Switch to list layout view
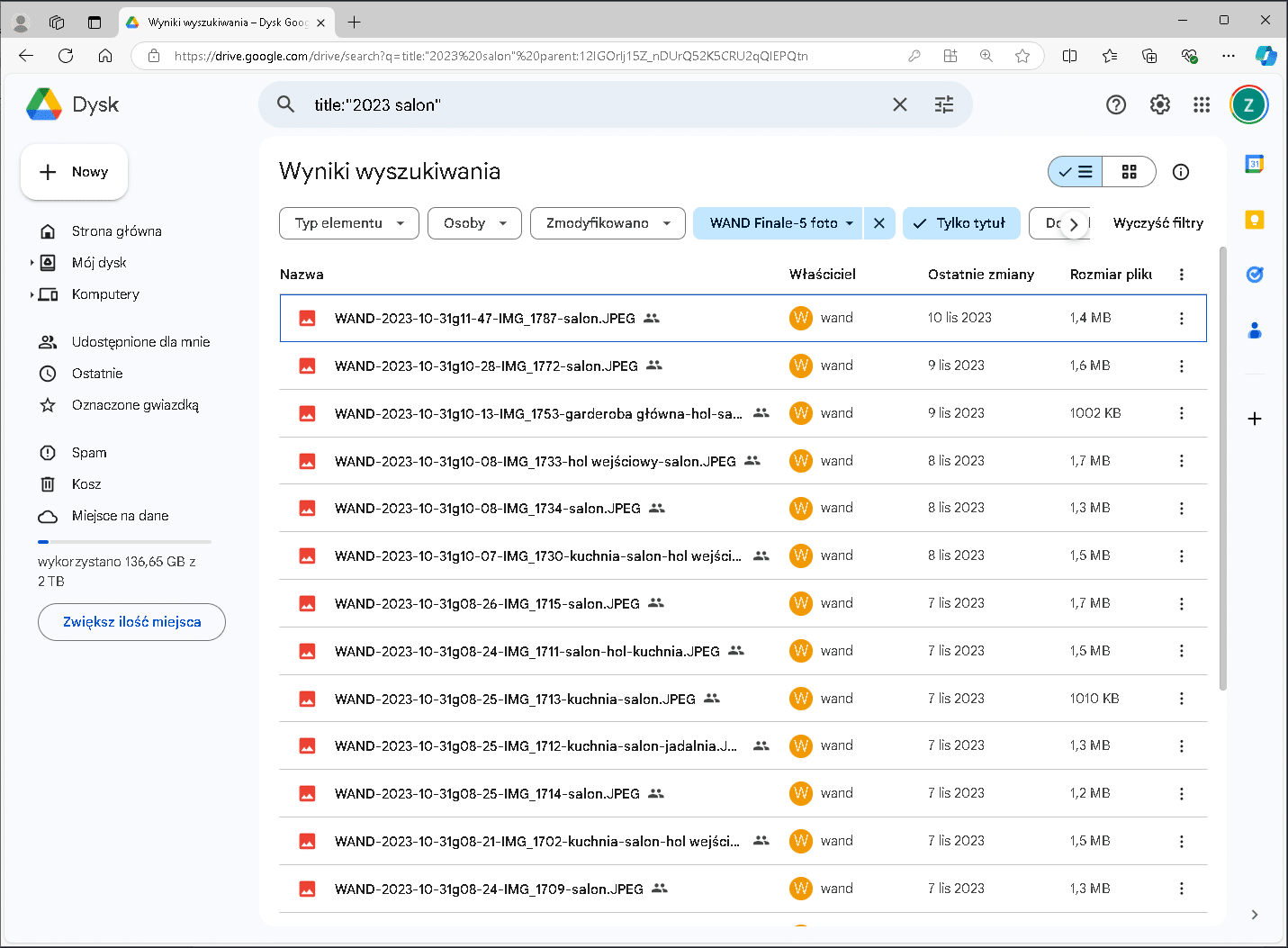1288x948 pixels. click(x=1076, y=172)
